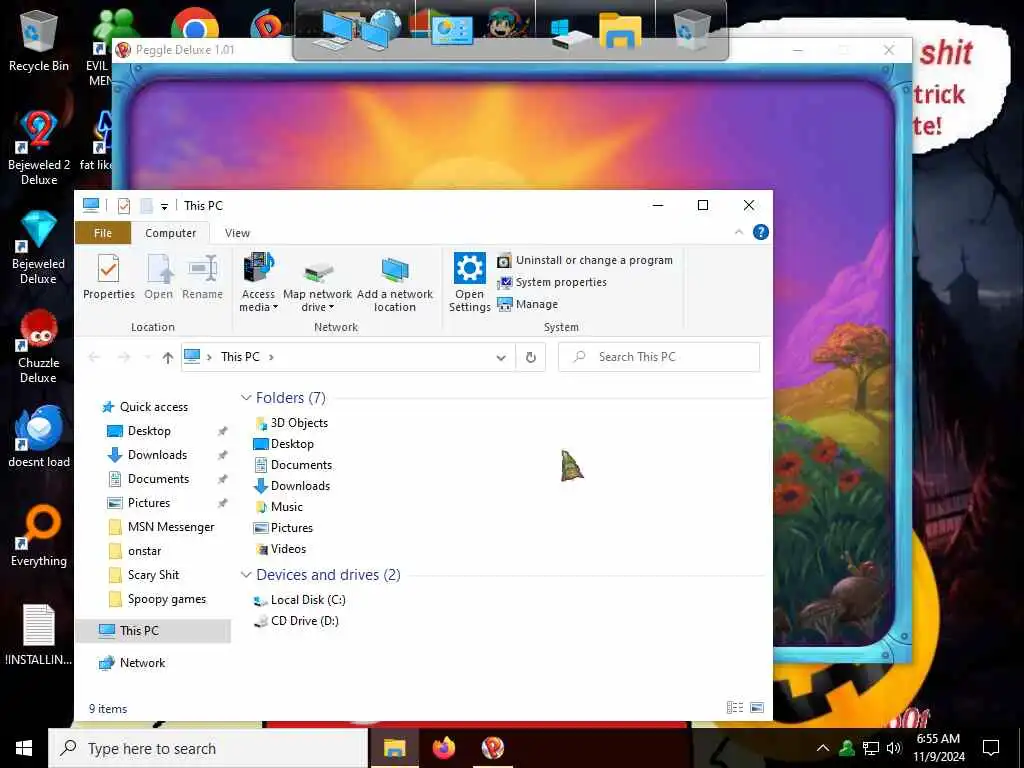Screen dimensions: 1024x768
Task: Click quick access toolbar Properties checkmark icon
Action: point(123,206)
